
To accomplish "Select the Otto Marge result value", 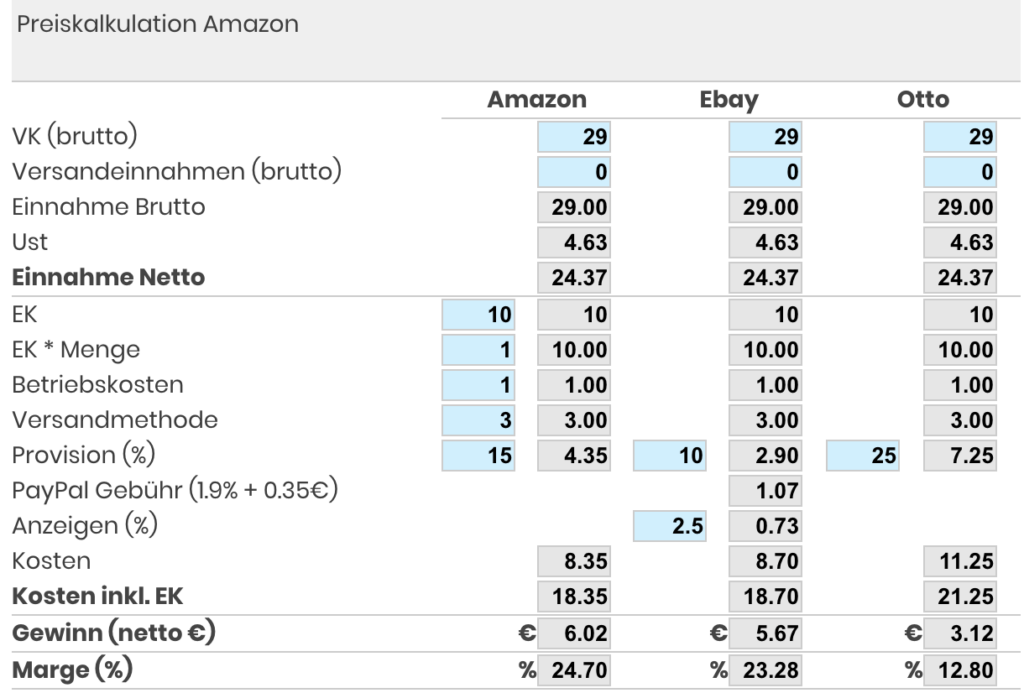I will click(960, 671).
